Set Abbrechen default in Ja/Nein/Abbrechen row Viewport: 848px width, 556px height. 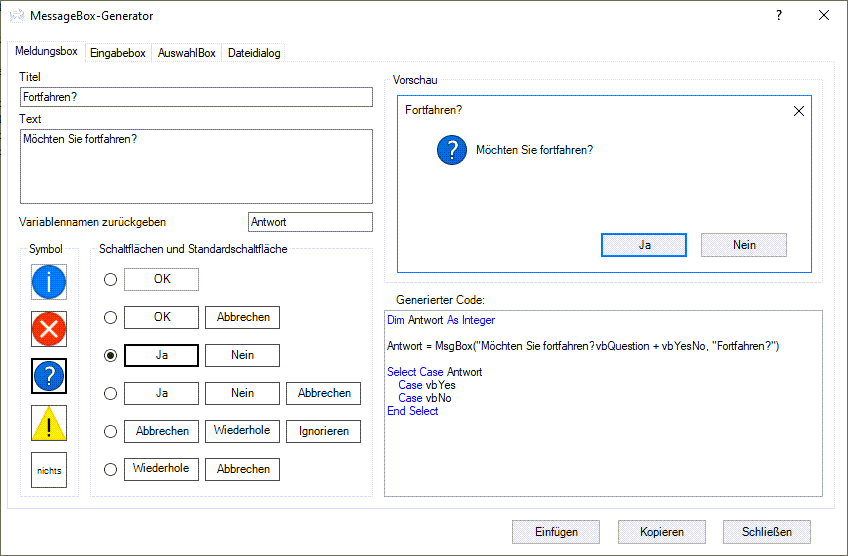pos(323,393)
